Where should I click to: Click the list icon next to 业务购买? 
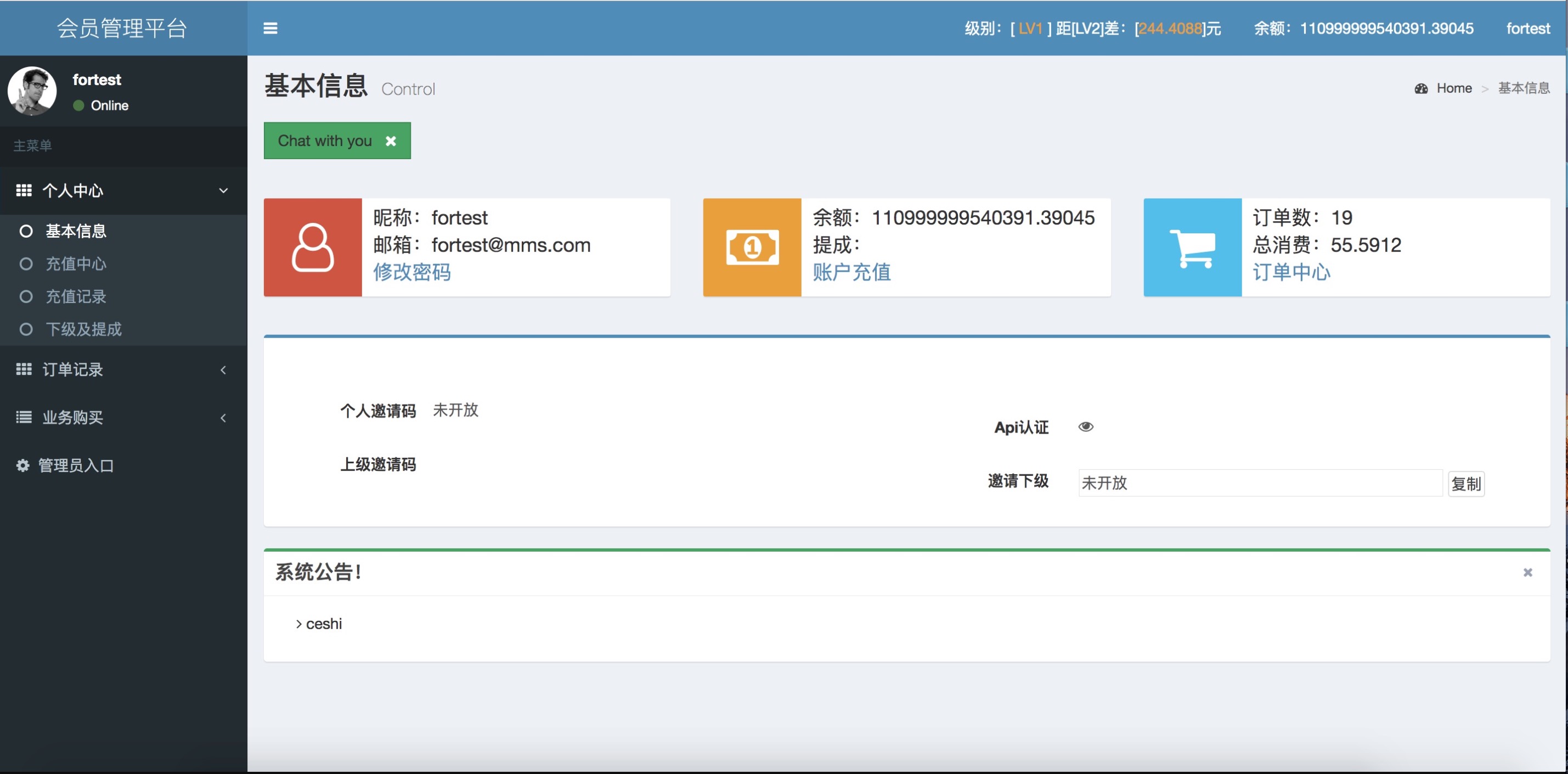point(24,417)
